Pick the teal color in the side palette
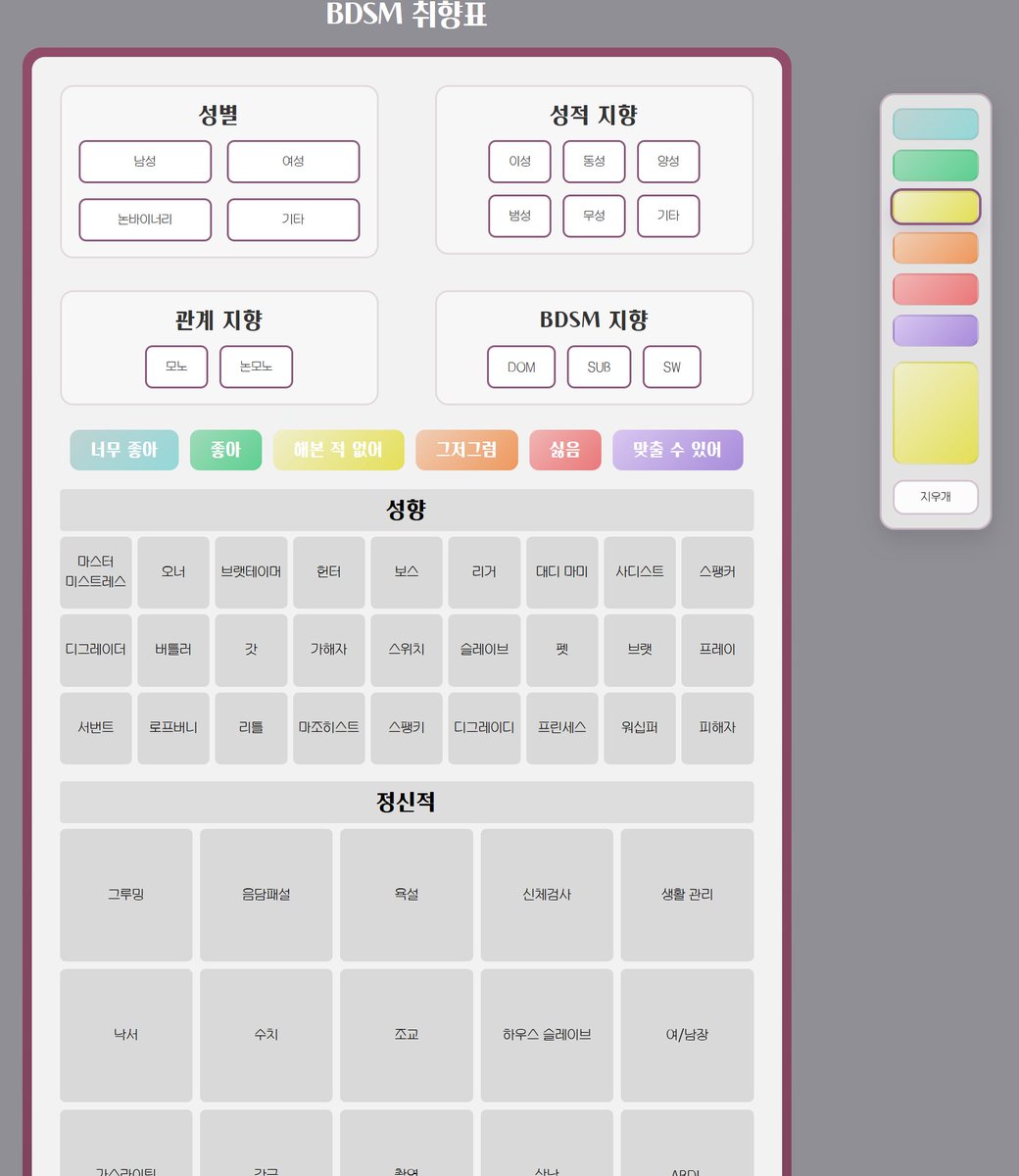Image resolution: width=1019 pixels, height=1176 pixels. (x=935, y=124)
